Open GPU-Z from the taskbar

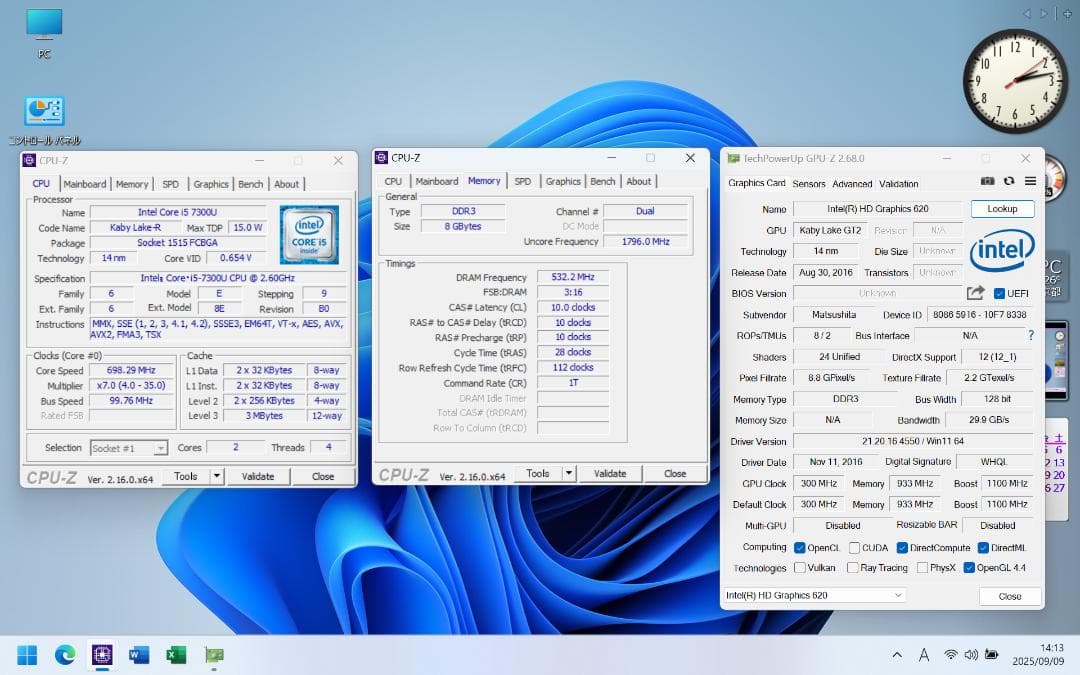coord(213,655)
